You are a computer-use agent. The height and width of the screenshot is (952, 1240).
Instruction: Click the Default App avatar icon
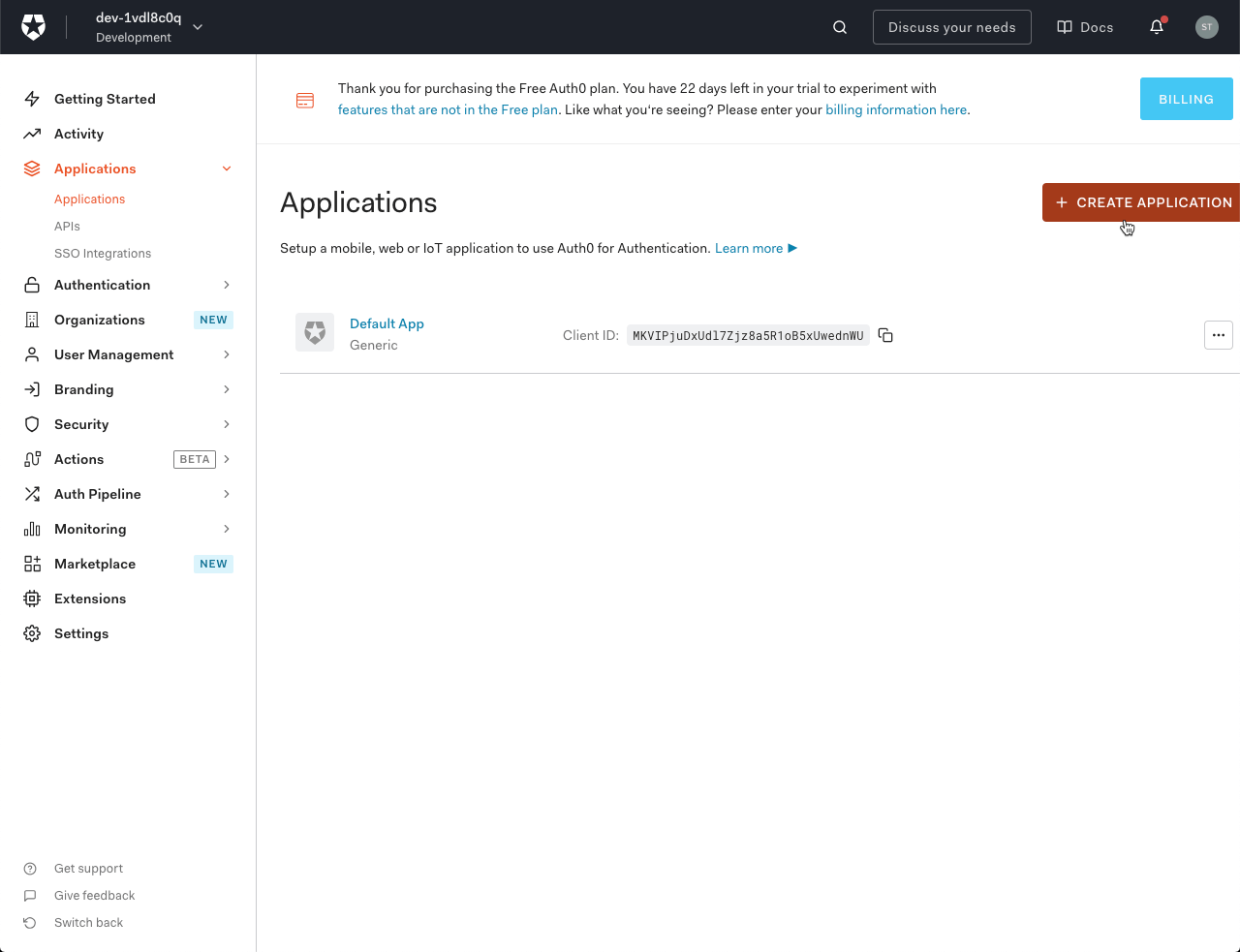(x=314, y=332)
